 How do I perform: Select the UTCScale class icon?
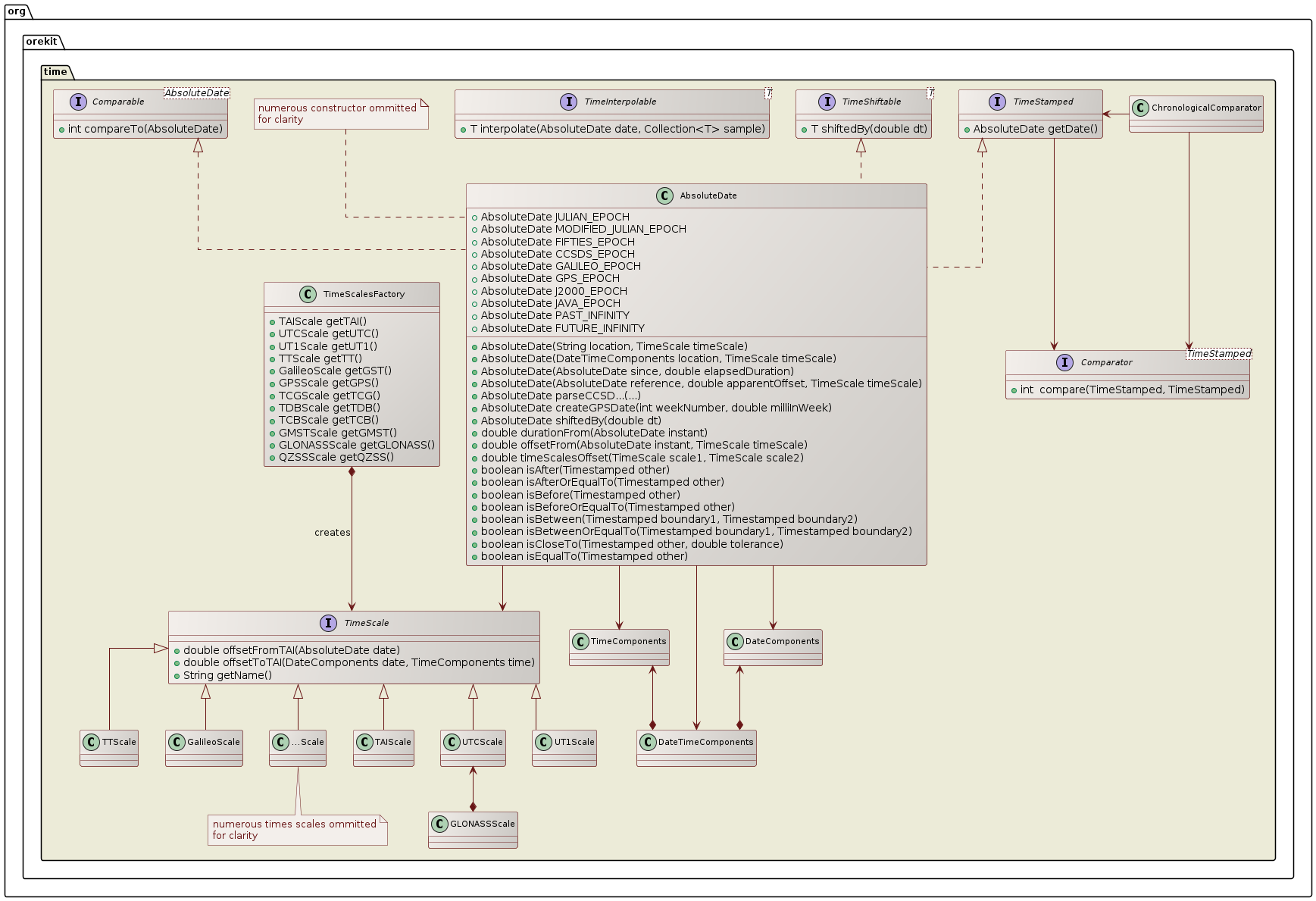pos(452,743)
